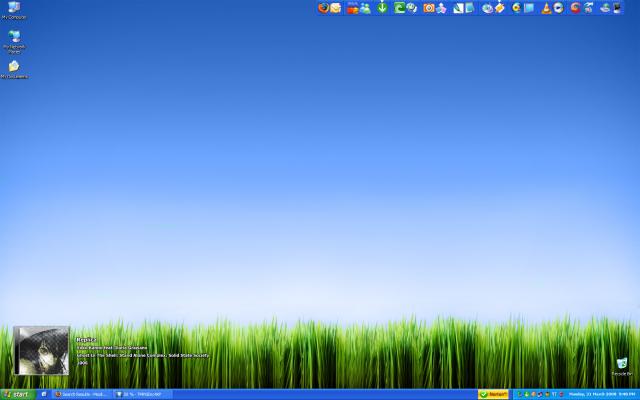640x400 pixels.
Task: Click the Show Desktop quick launch icon
Action: click(44, 394)
